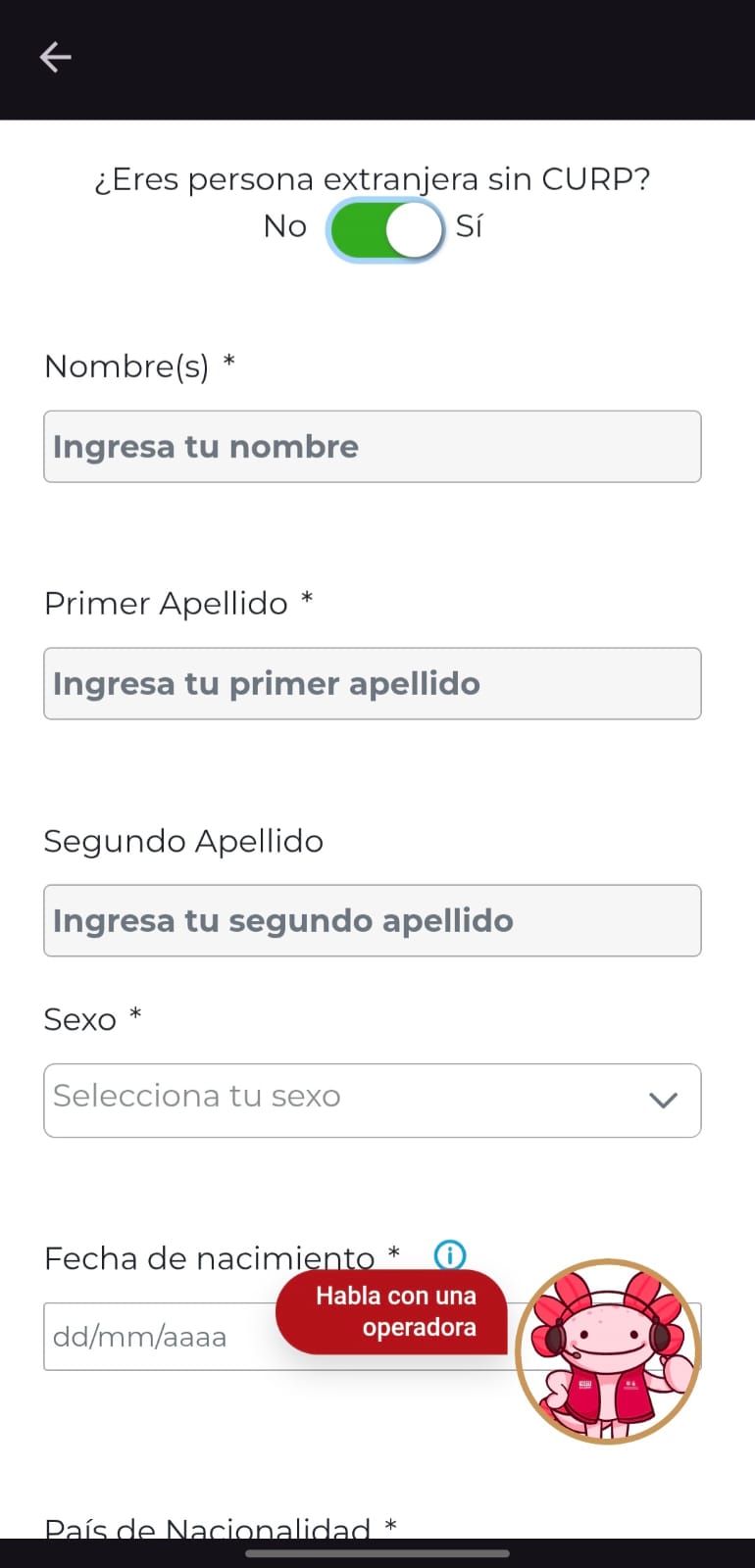
Task: Tap the "Segundo Apellido" field label
Action: pos(183,842)
